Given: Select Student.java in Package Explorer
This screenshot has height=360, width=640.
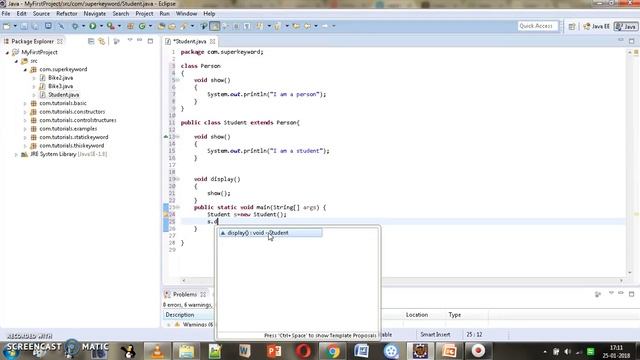Looking at the screenshot, I should click(63, 95).
